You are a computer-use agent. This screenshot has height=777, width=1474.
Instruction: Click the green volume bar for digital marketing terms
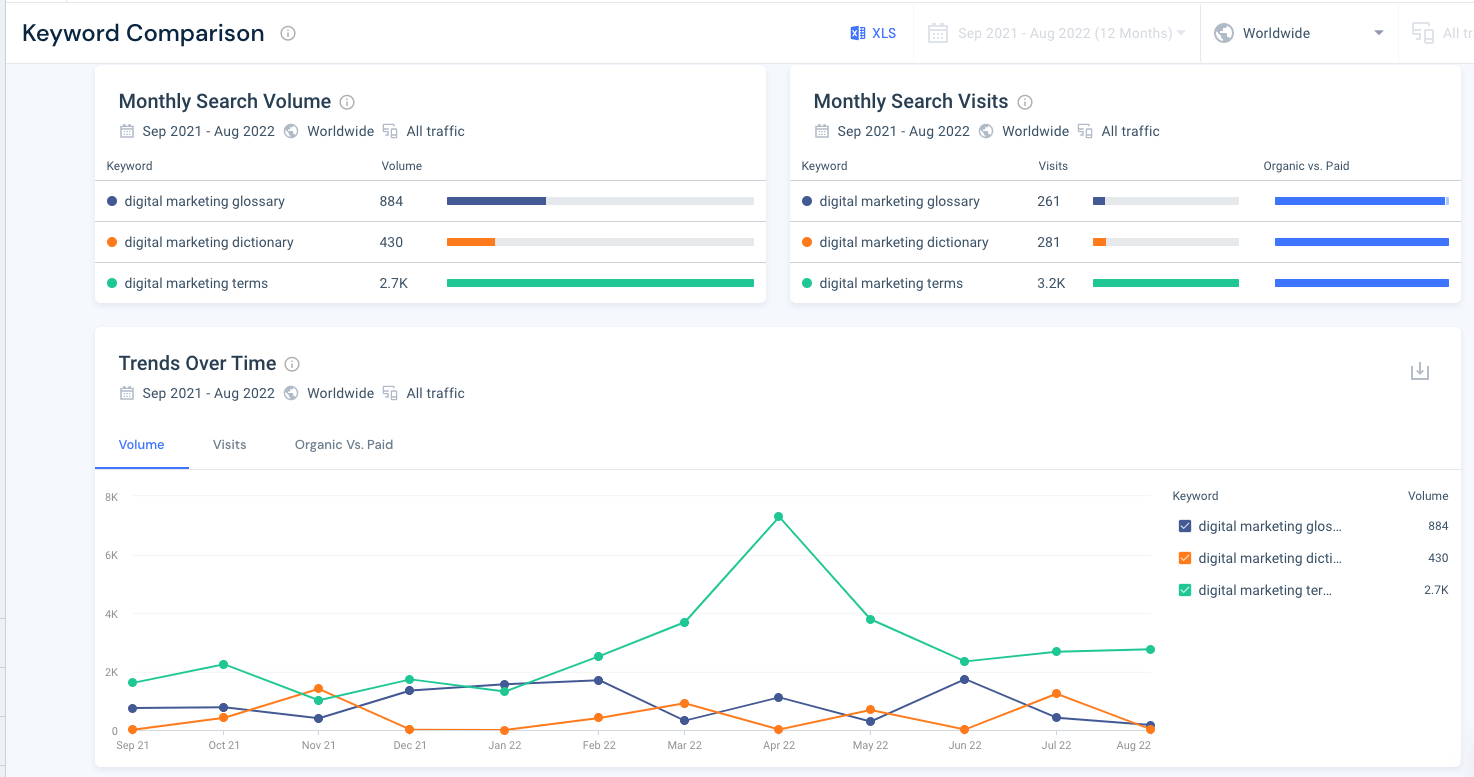point(600,283)
